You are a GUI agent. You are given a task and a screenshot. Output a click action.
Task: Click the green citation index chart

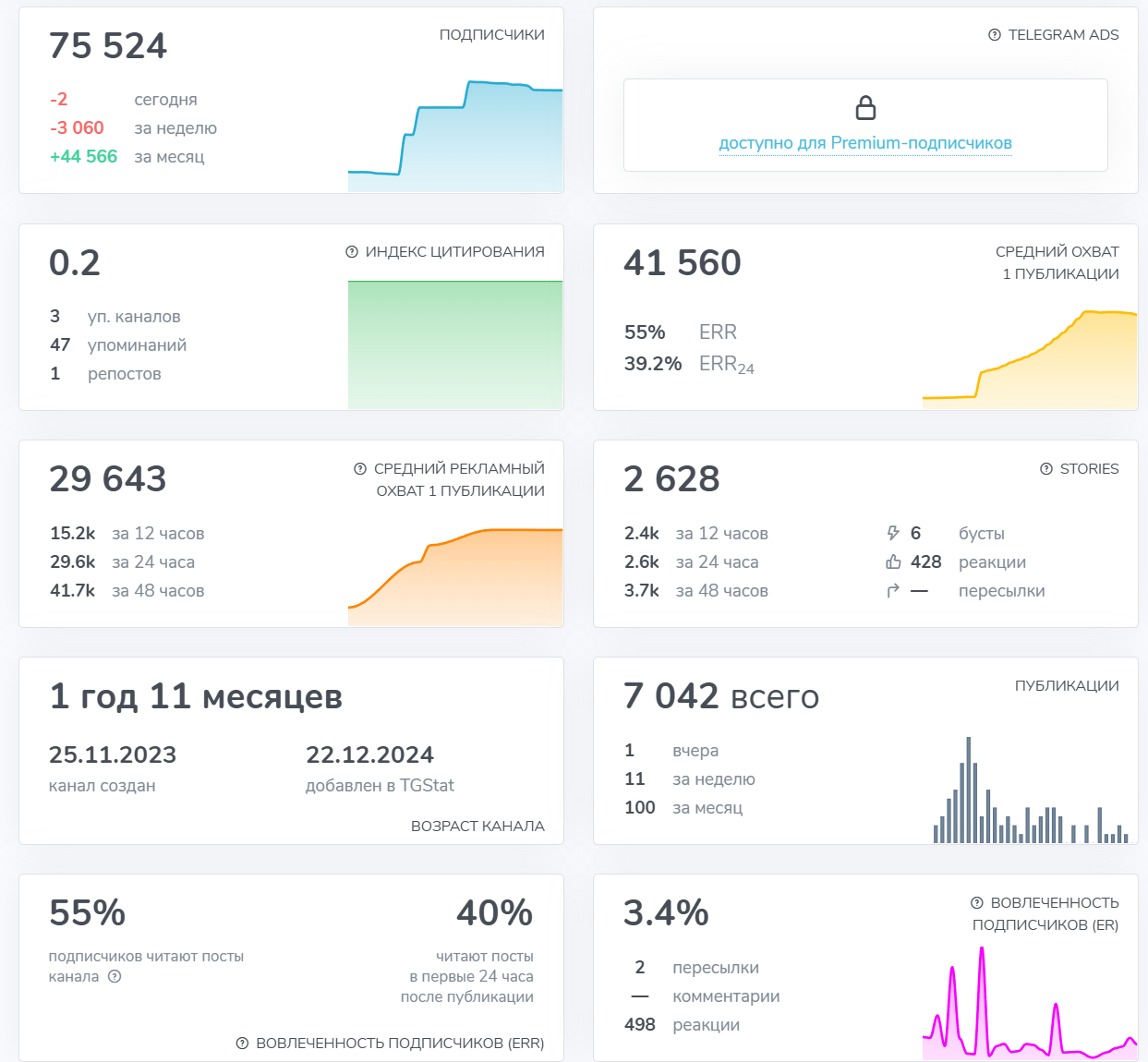click(455, 344)
